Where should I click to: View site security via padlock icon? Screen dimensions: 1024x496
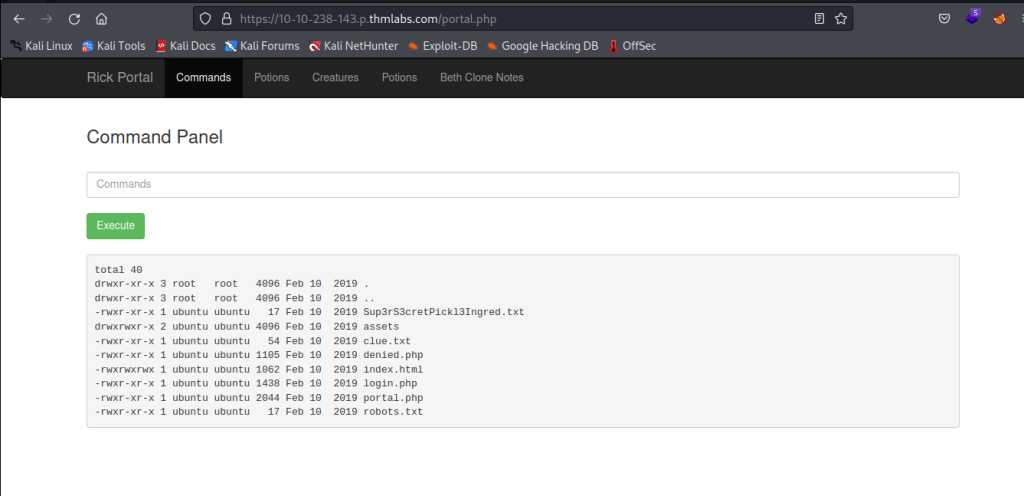[226, 18]
